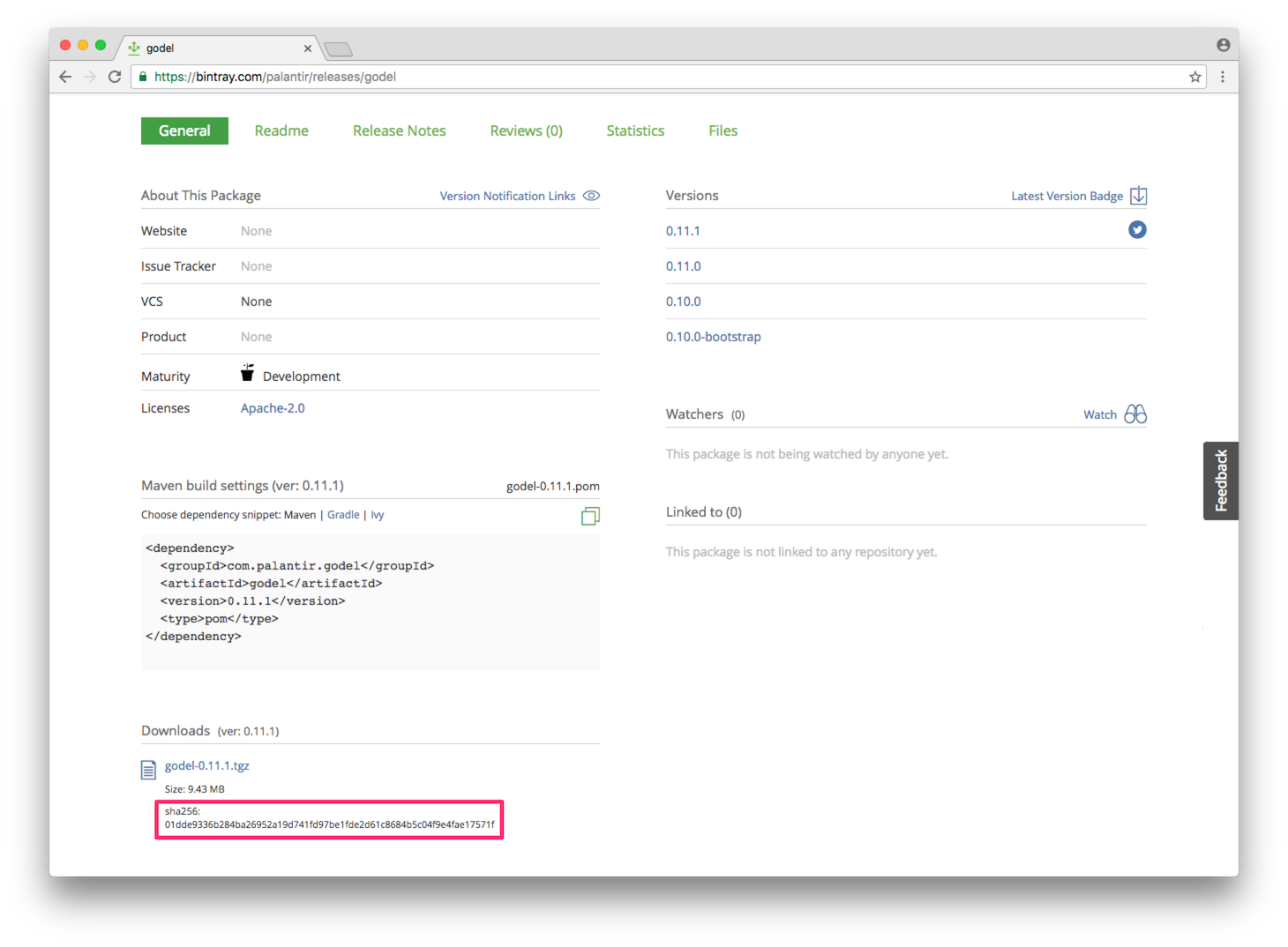The image size is (1288, 947).
Task: Click the 'About This Package' heading
Action: [x=201, y=196]
